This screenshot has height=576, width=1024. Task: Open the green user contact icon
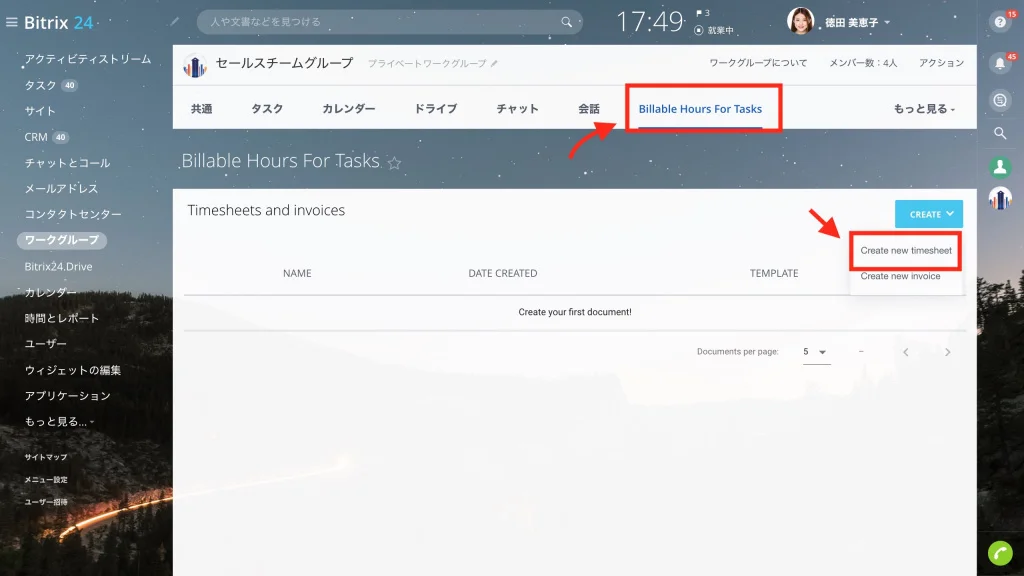coord(1000,167)
